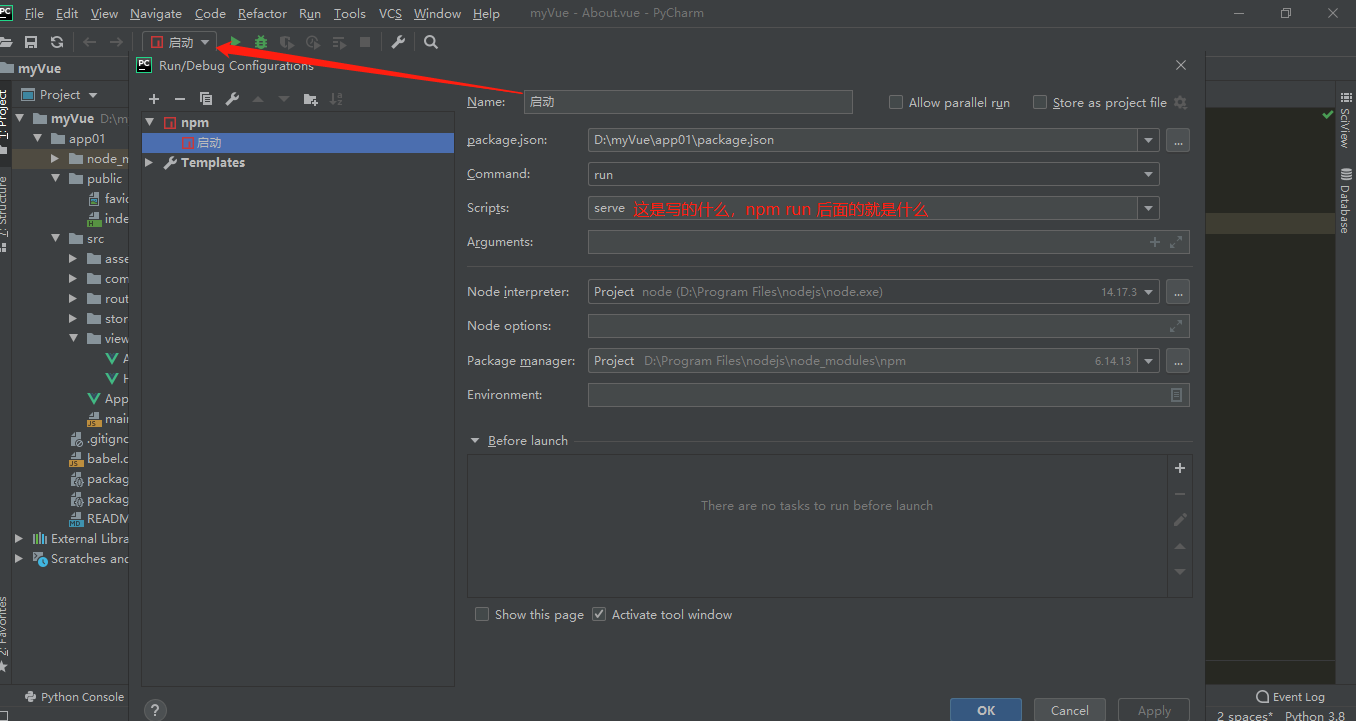This screenshot has width=1356, height=721.
Task: Collapse the npm node in configurations tree
Action: pyautogui.click(x=150, y=122)
